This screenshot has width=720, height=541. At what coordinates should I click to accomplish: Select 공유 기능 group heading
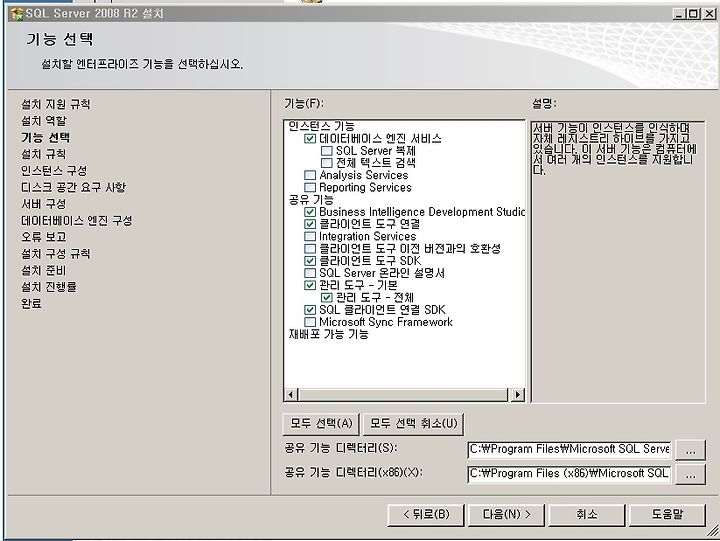point(311,200)
